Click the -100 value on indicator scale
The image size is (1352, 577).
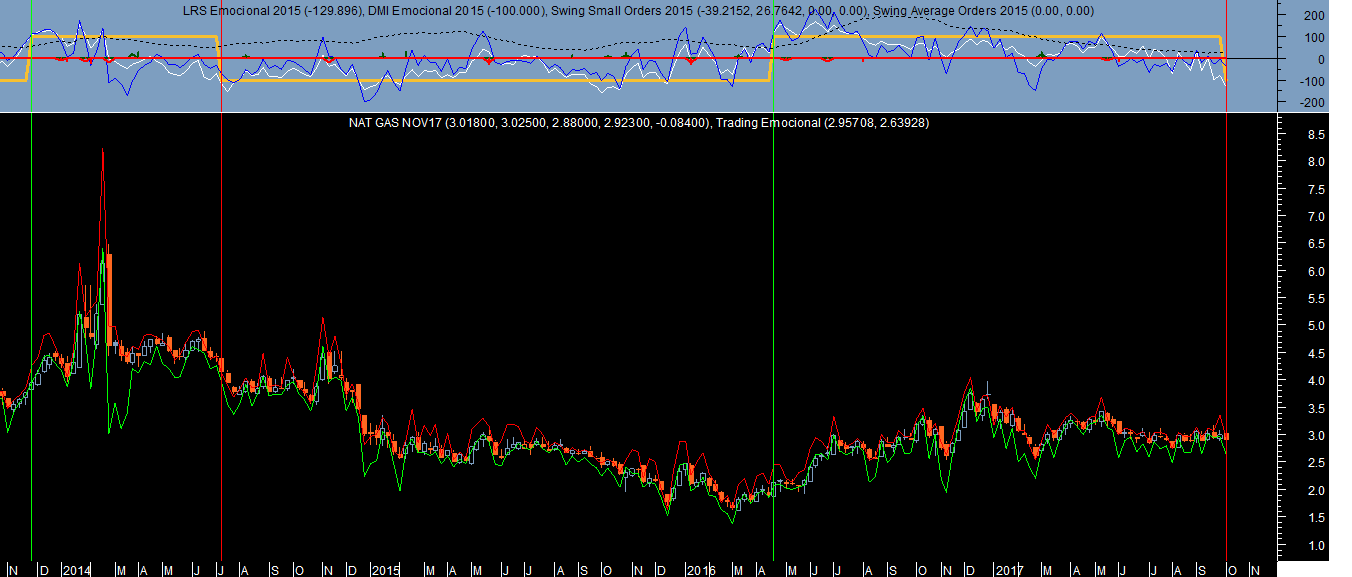[1313, 82]
